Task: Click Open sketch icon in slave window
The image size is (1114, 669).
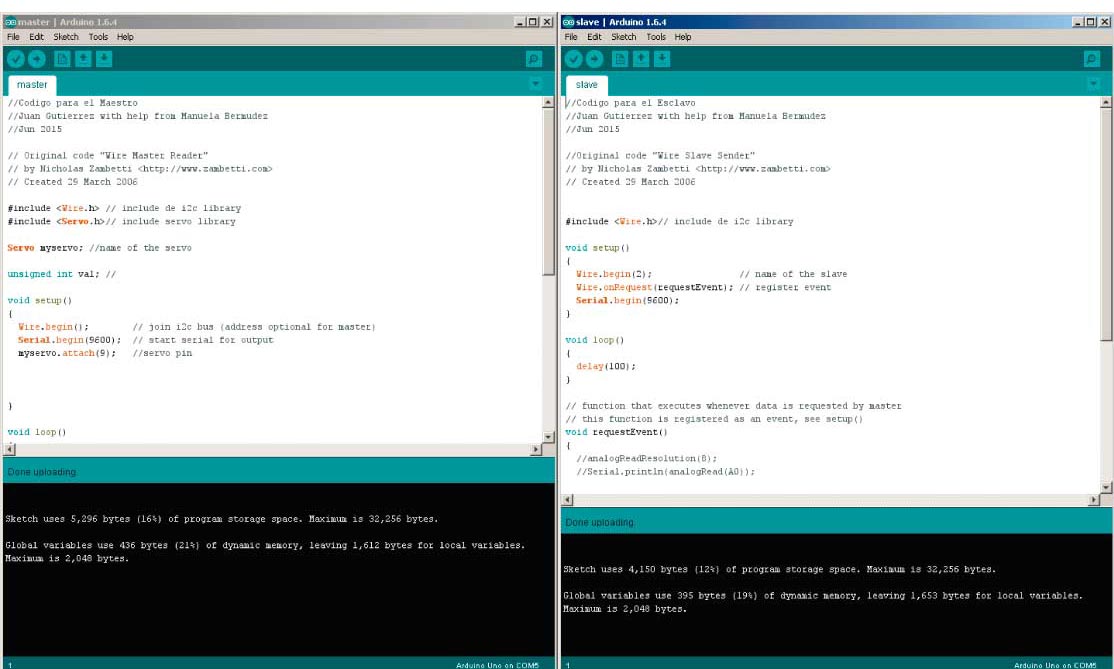Action: click(641, 59)
